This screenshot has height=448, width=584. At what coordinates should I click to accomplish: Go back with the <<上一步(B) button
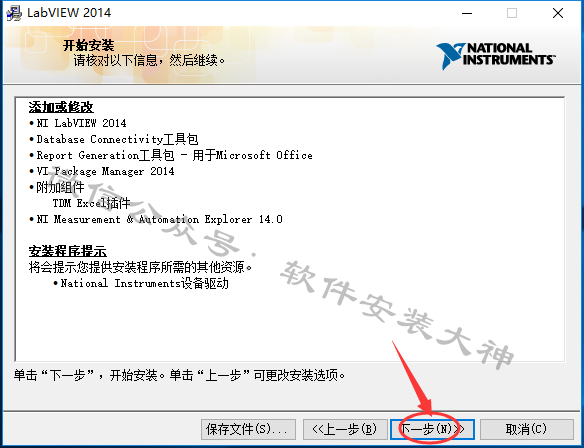pos(344,429)
